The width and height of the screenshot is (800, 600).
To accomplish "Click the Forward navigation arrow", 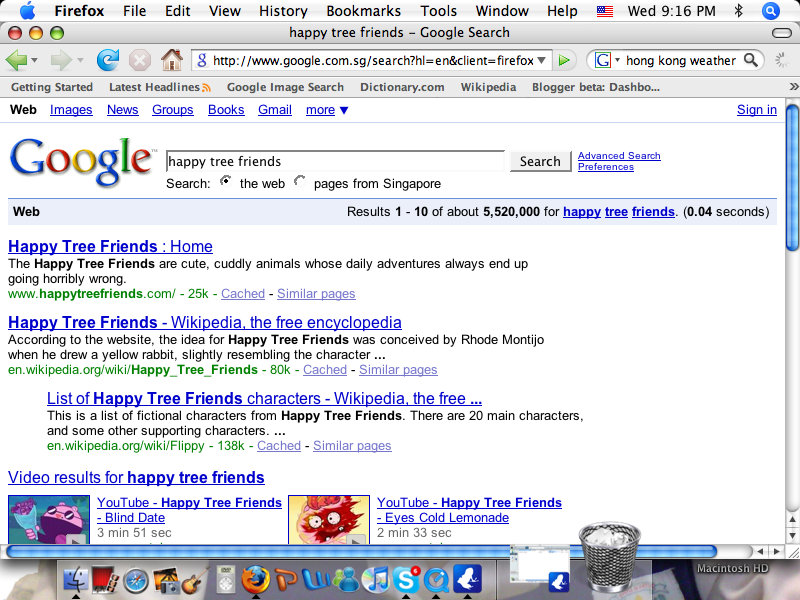I will click(60, 60).
